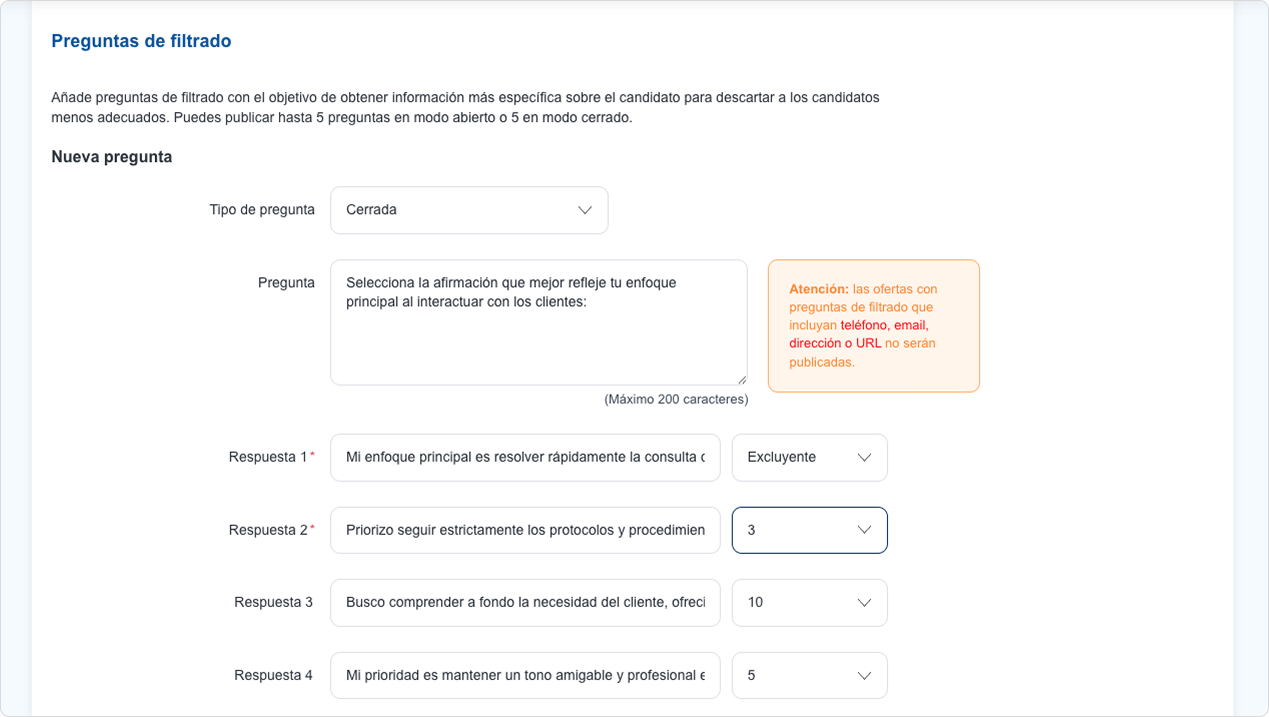Click the "(Máximo 200 caracteres)" hint text
This screenshot has height=717, width=1269.
[676, 399]
